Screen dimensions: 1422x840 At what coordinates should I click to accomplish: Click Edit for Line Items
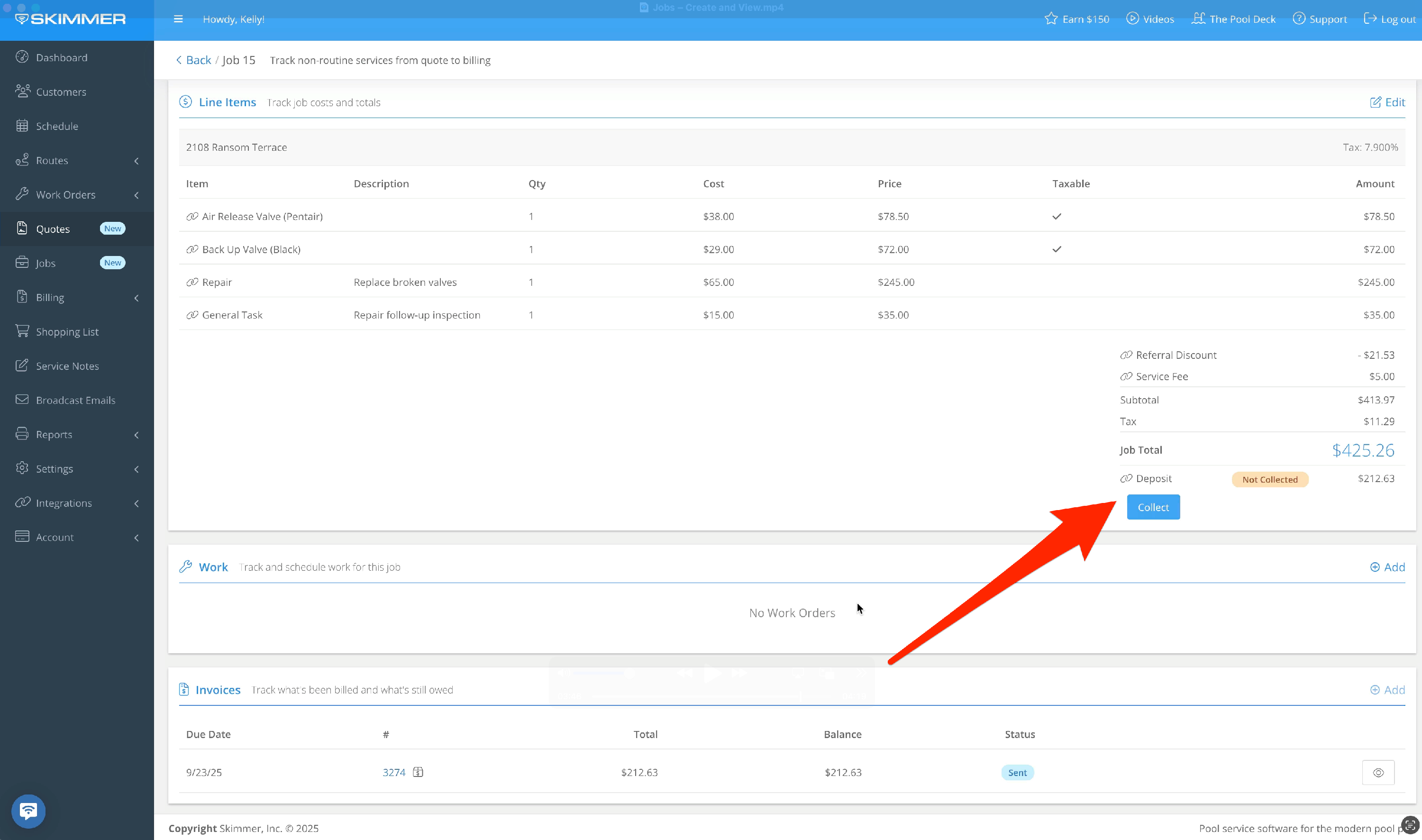pyautogui.click(x=1387, y=102)
